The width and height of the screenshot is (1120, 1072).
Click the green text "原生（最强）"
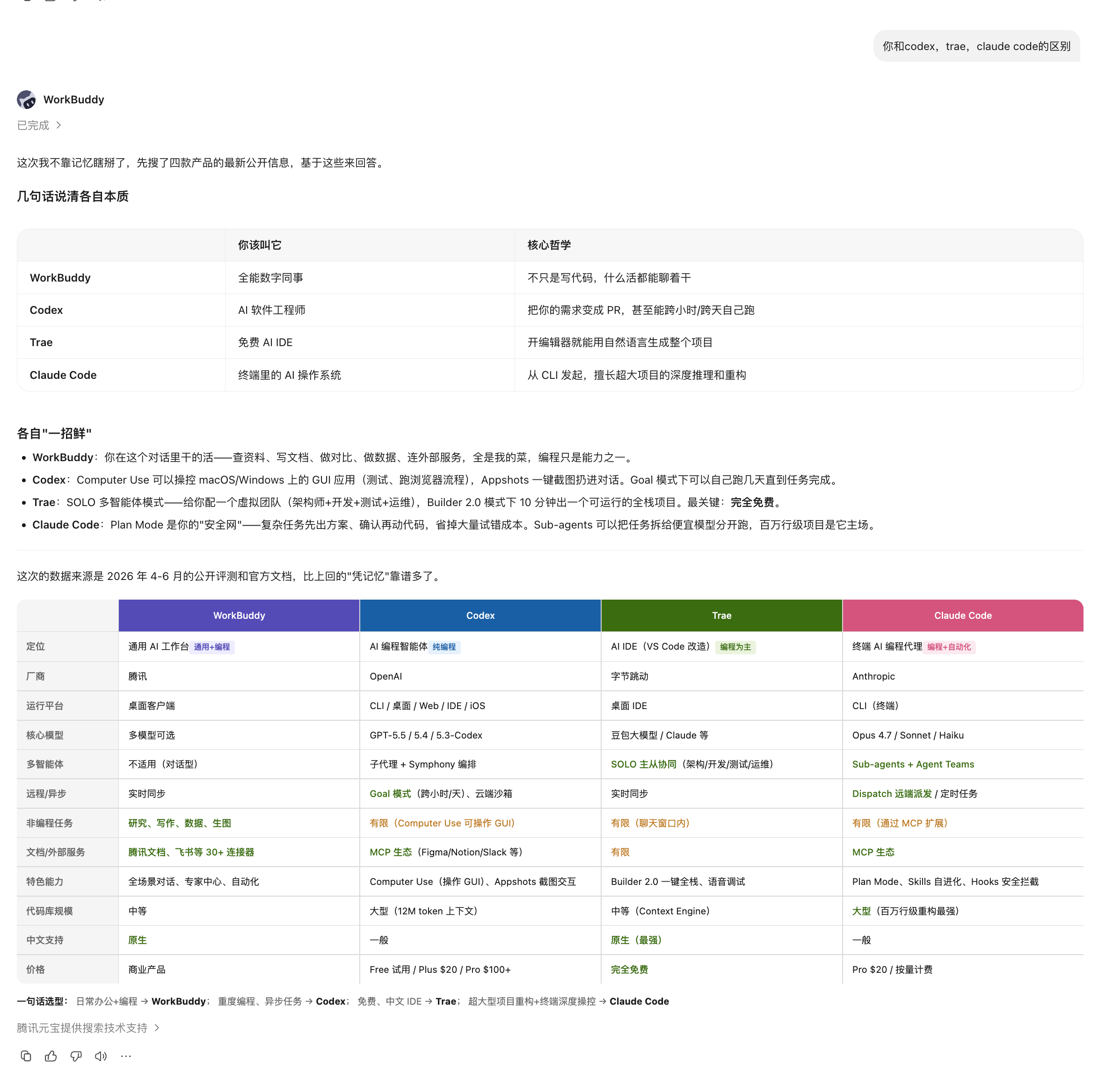click(638, 940)
